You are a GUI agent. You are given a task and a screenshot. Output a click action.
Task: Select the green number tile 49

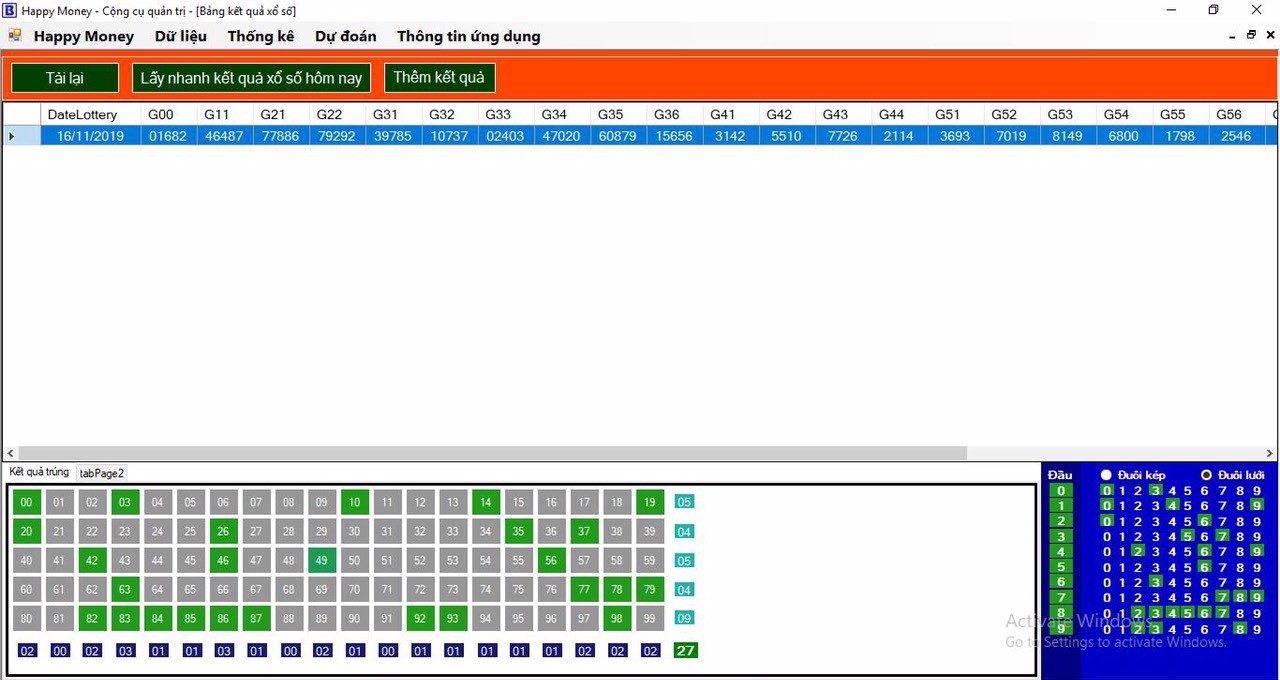tap(321, 561)
